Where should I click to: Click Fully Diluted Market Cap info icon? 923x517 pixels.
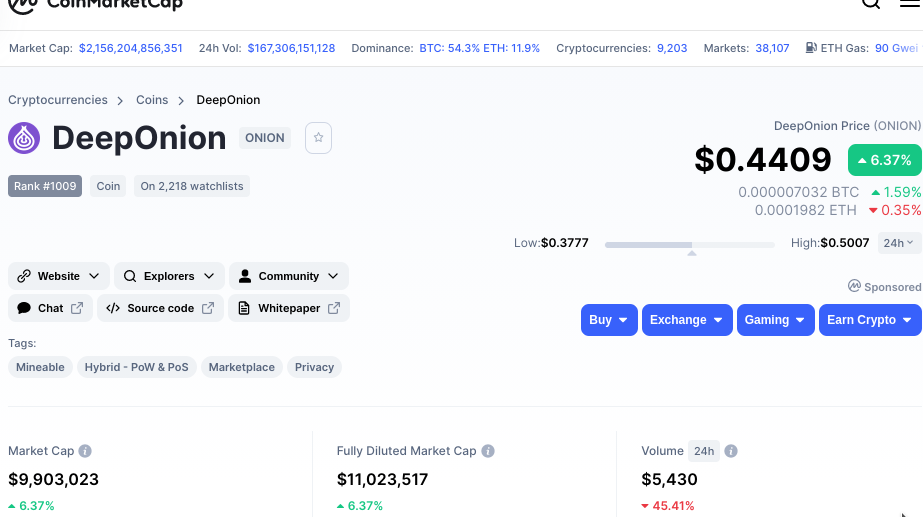(x=488, y=451)
